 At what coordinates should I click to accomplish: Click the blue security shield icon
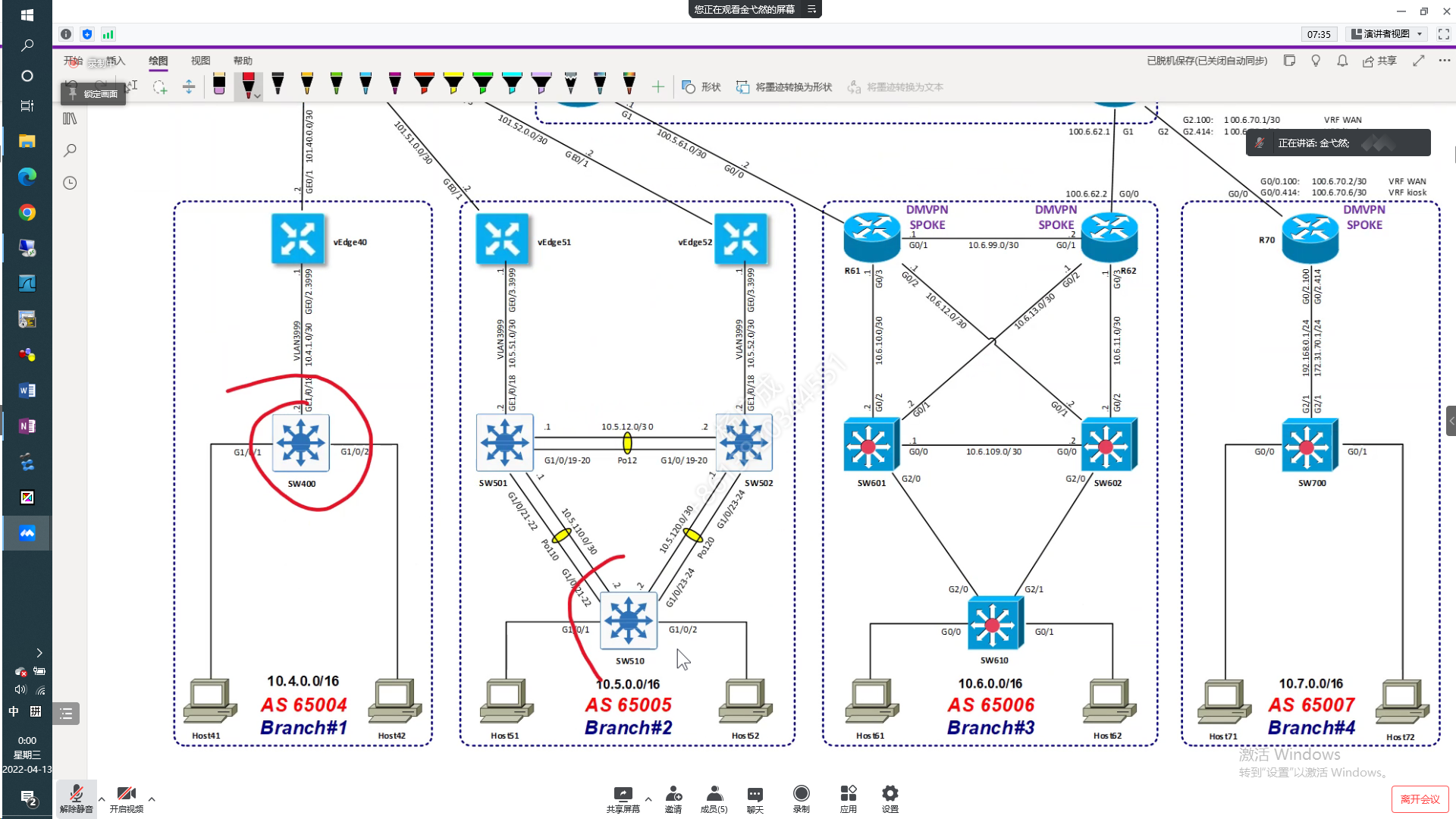87,34
